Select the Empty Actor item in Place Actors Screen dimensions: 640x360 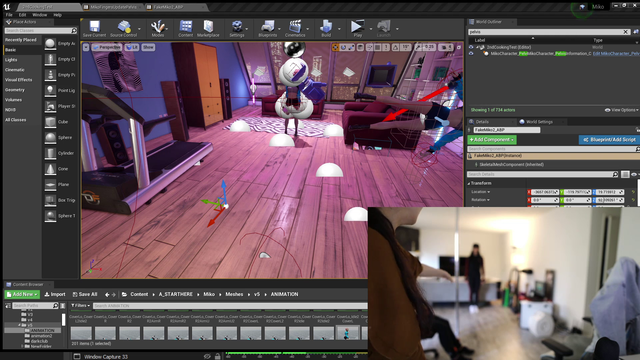60,43
